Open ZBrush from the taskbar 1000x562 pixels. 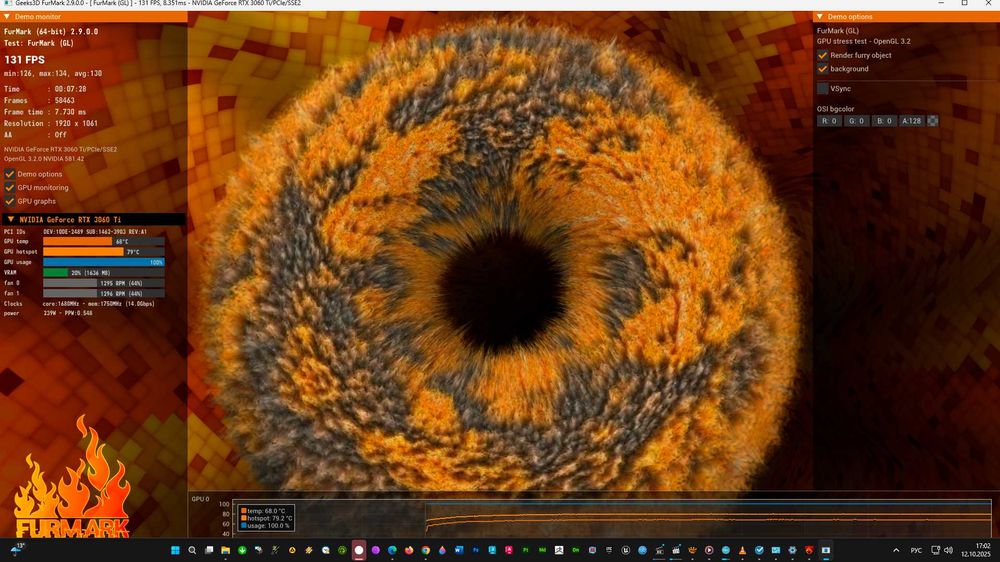pyautogui.click(x=559, y=550)
